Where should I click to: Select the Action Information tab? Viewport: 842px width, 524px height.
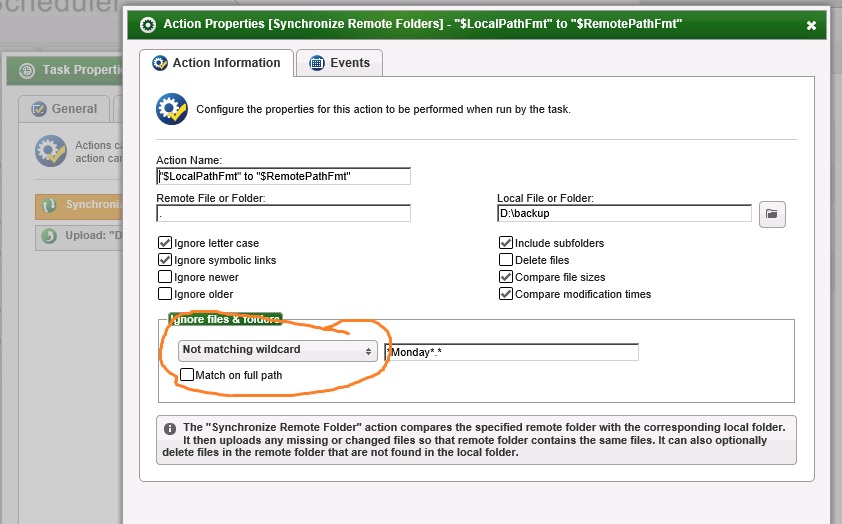click(x=216, y=63)
